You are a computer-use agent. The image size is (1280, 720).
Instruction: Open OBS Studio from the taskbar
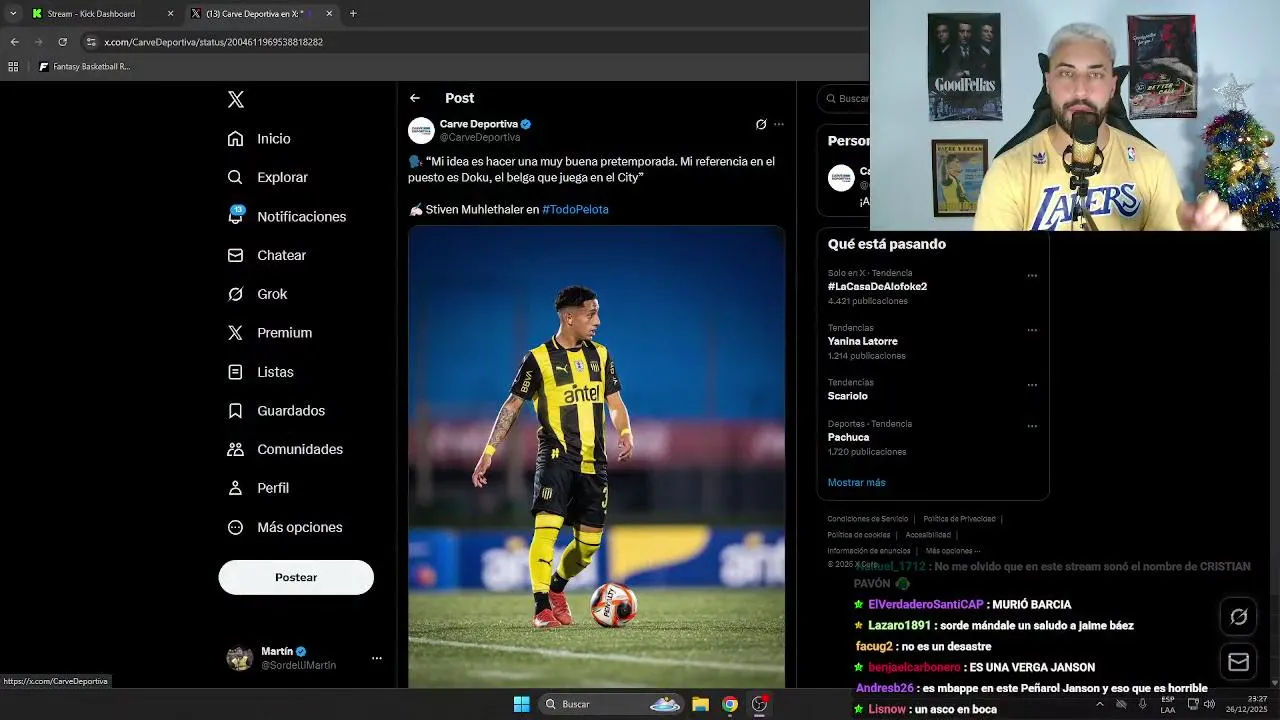coord(760,704)
